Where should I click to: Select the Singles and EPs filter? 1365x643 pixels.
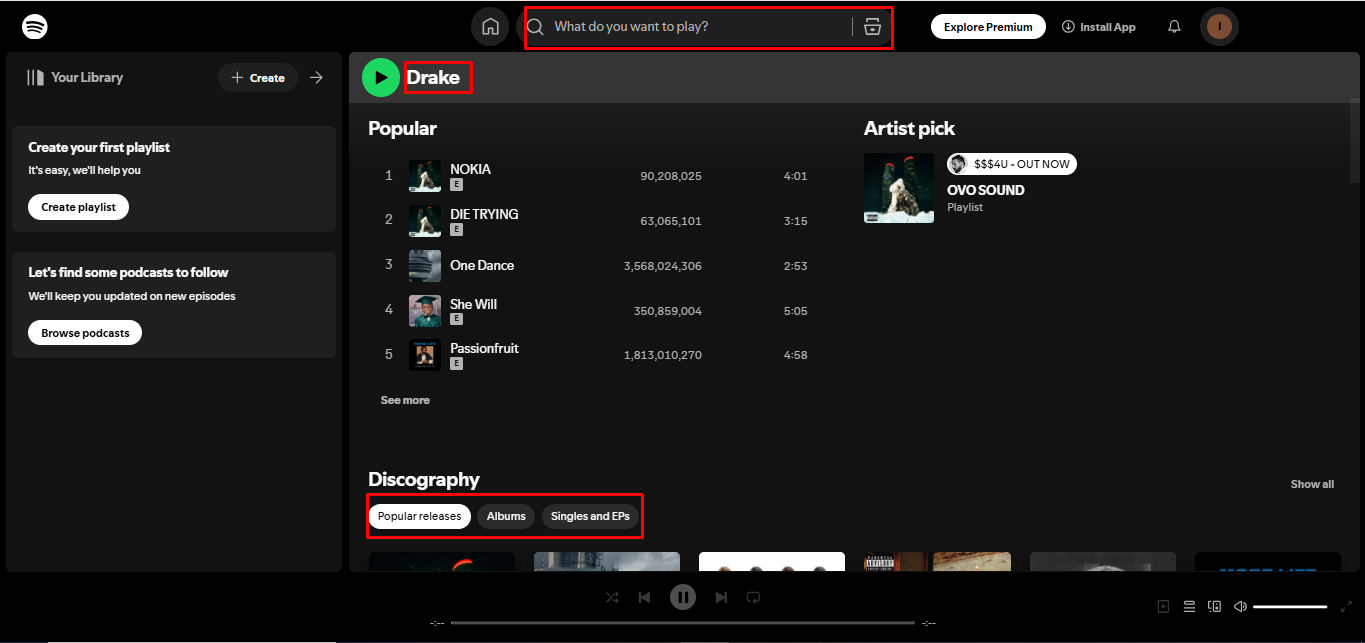(x=590, y=516)
